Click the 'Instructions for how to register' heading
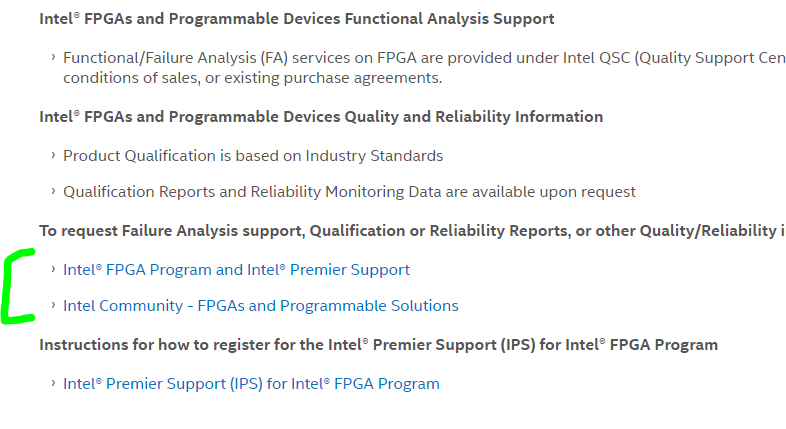 [378, 345]
